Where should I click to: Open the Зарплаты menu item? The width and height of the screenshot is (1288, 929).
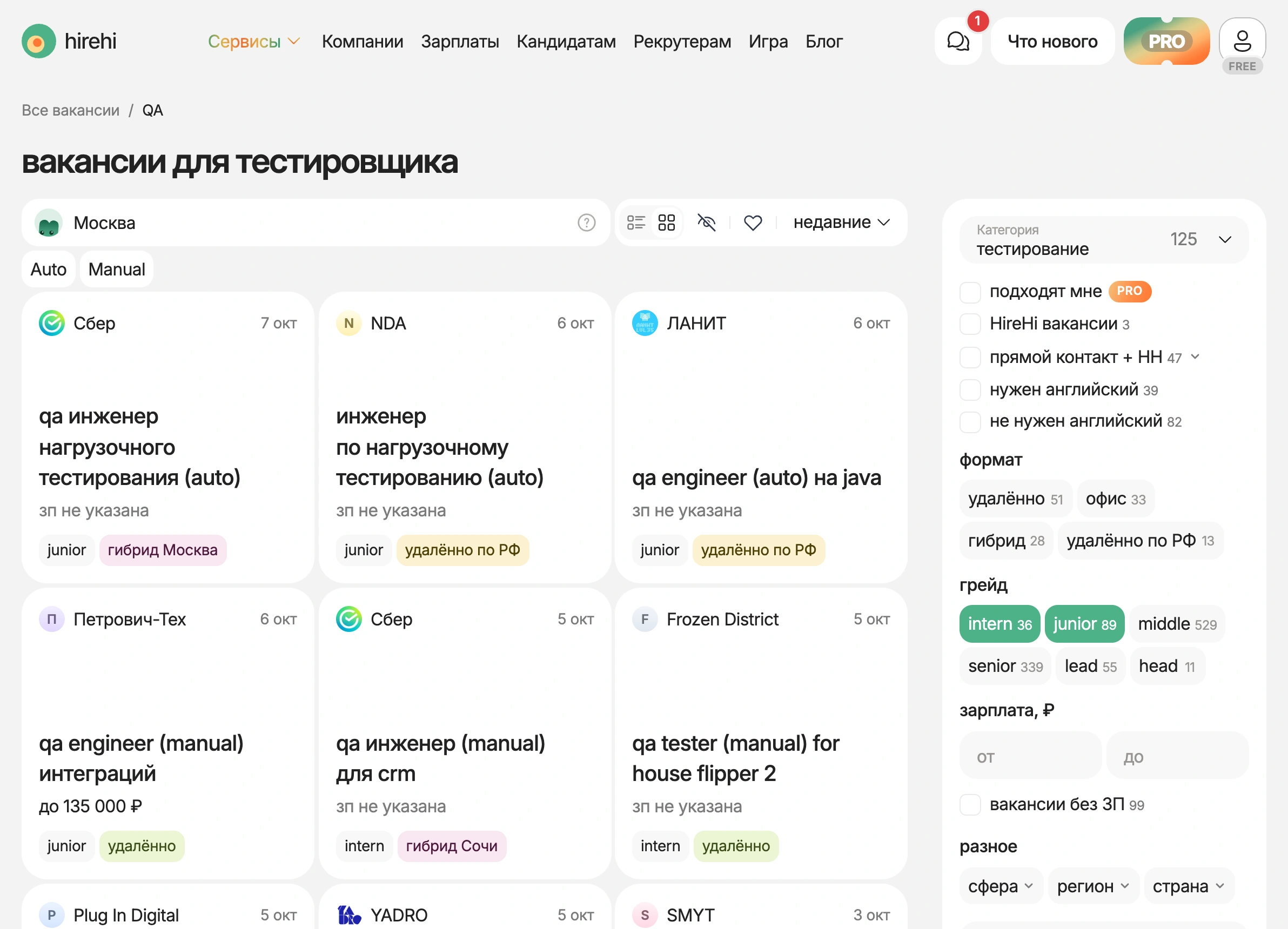[x=459, y=41]
